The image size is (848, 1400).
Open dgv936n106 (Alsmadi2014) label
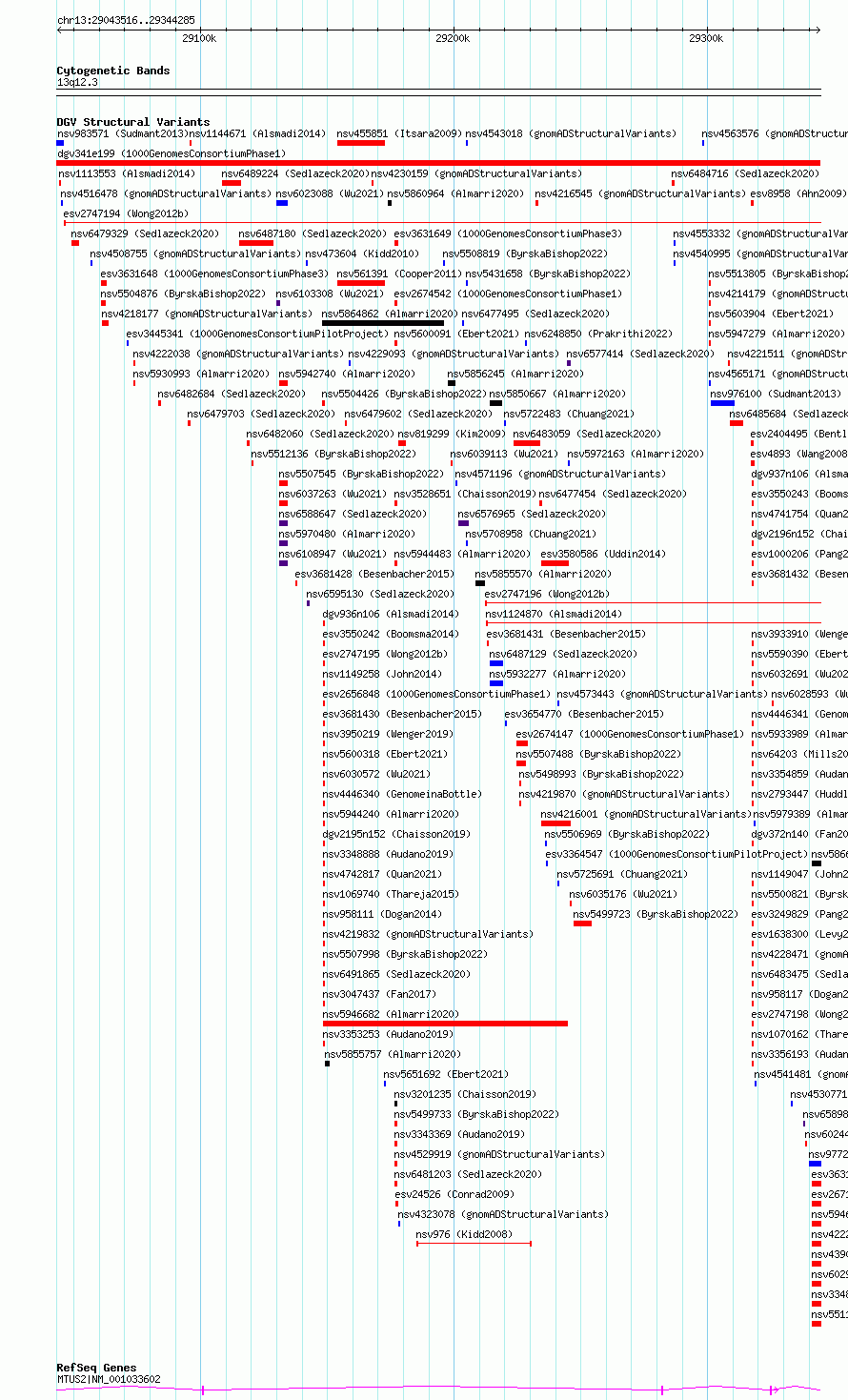tap(391, 614)
